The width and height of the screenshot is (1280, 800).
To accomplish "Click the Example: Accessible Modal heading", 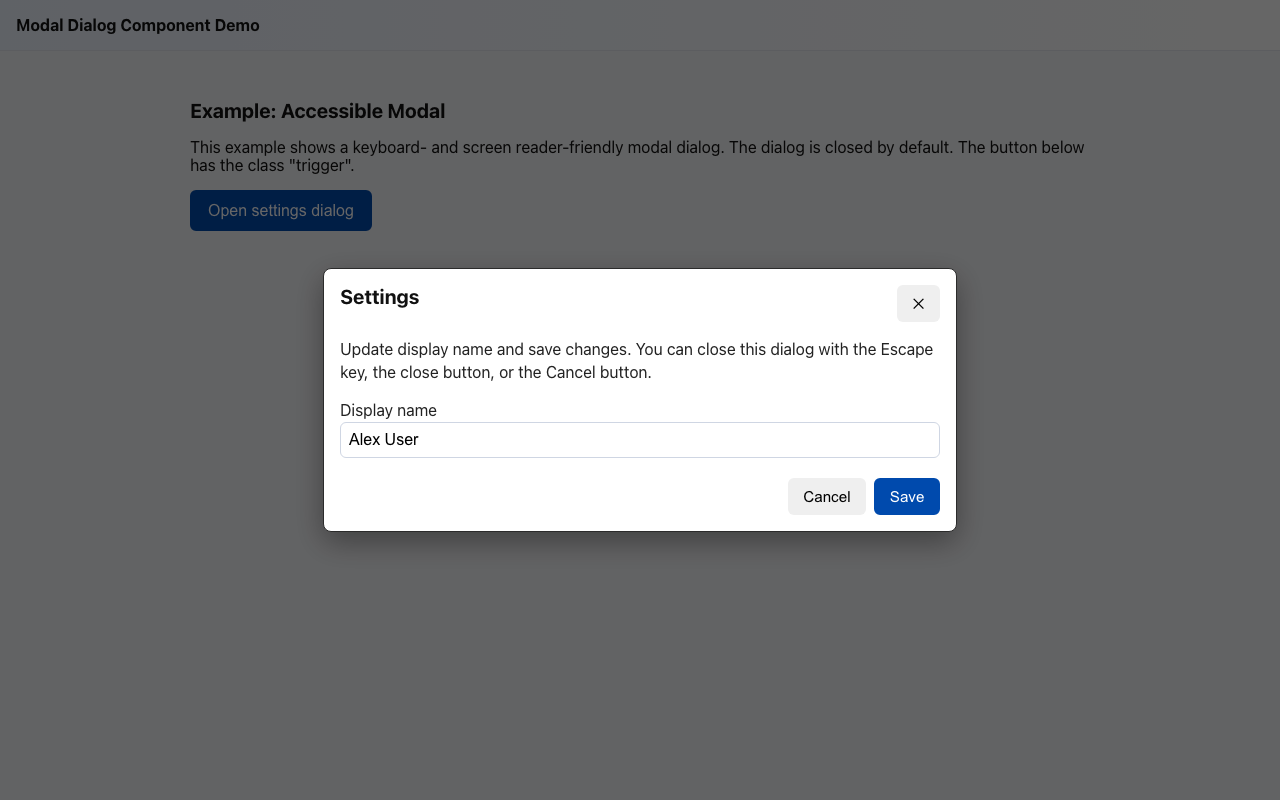I will 317,111.
